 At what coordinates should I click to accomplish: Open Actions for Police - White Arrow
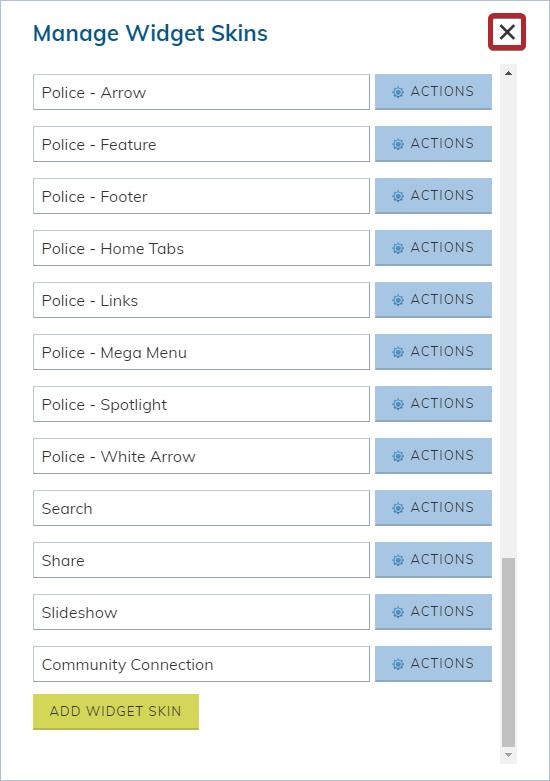point(433,456)
